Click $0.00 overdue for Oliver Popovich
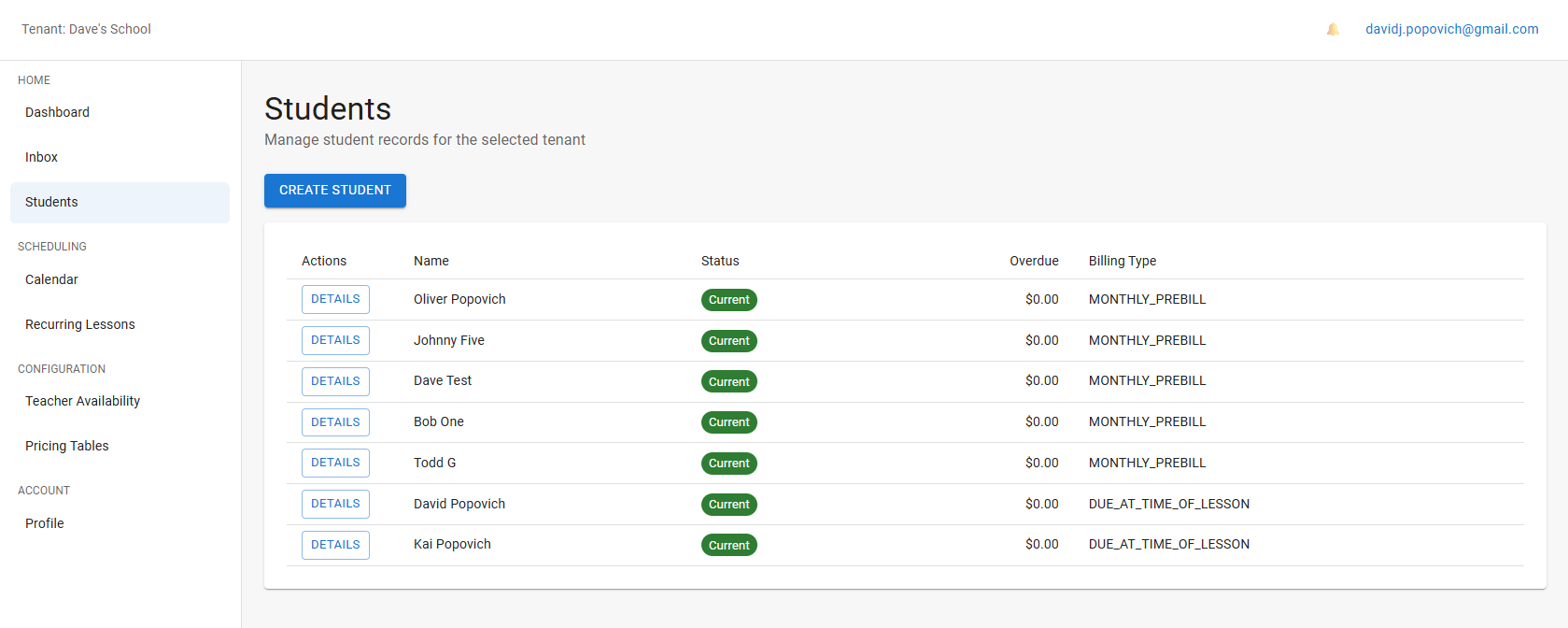This screenshot has width=1568, height=628. [x=1042, y=299]
